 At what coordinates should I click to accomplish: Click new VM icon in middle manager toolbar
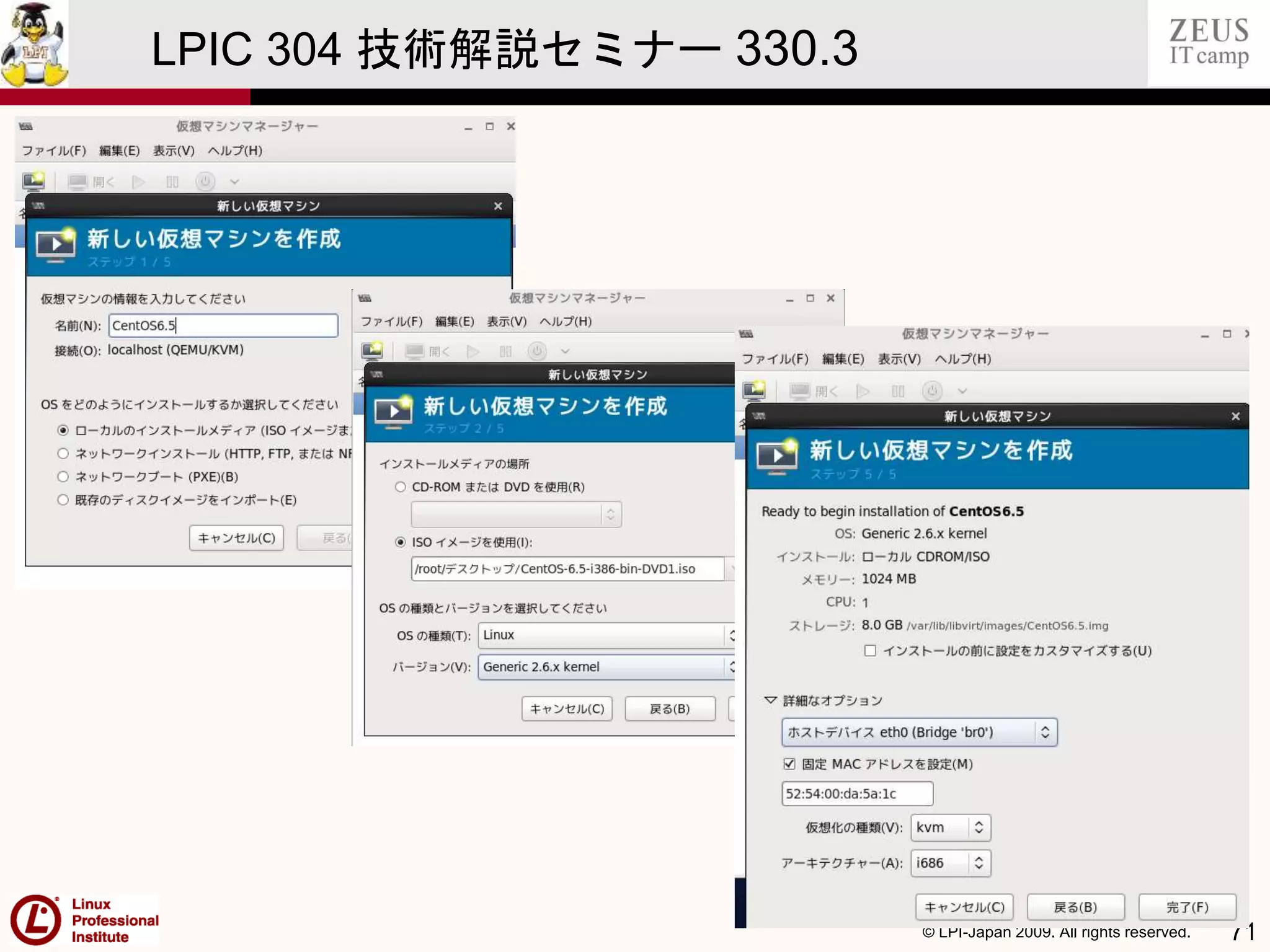point(372,351)
